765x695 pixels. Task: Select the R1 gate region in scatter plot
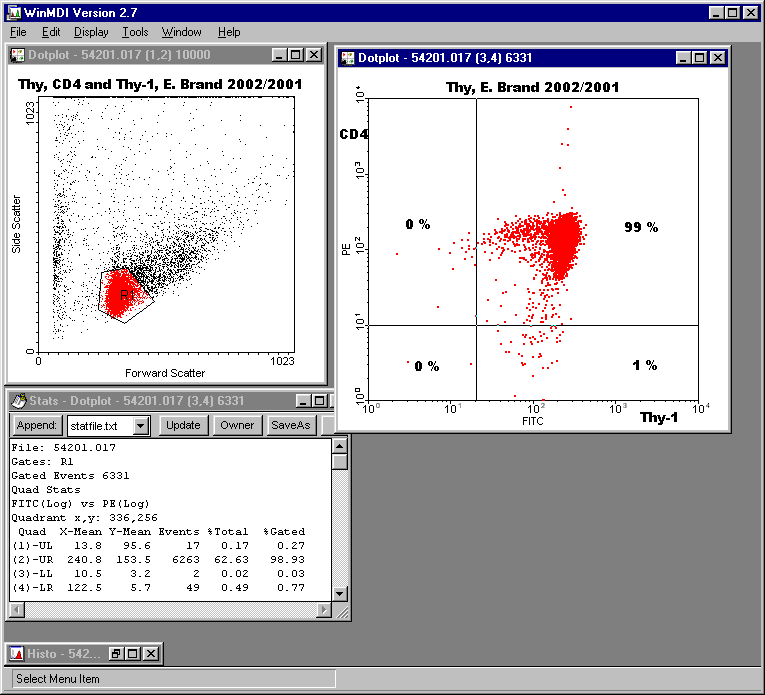tap(126, 295)
